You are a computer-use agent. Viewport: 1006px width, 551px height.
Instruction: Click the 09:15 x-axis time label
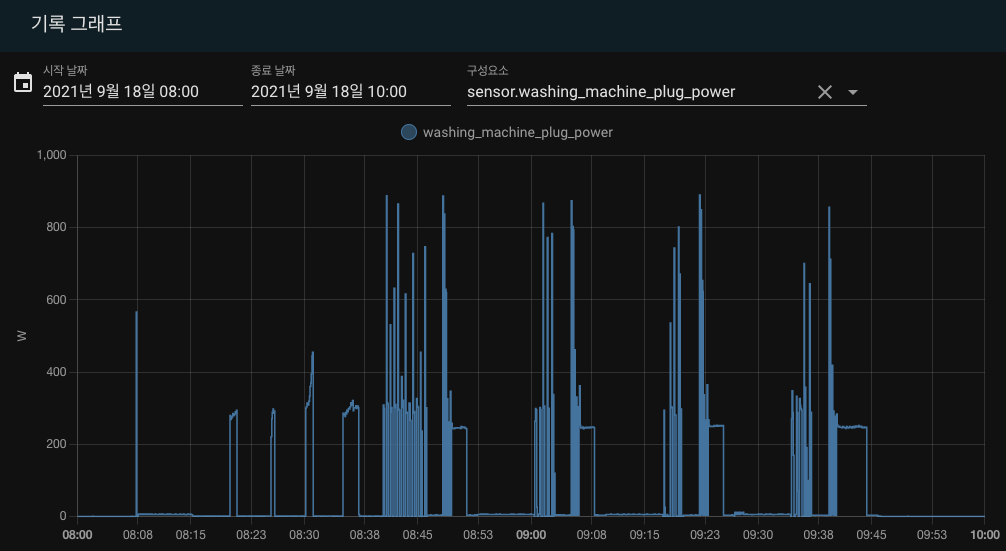coord(645,535)
